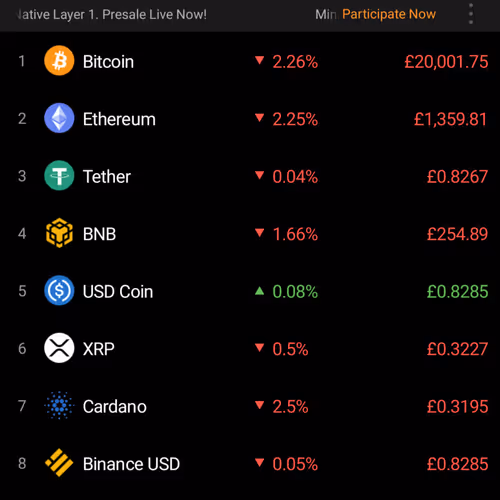Open the Cardano dotted logo

pyautogui.click(x=59, y=405)
